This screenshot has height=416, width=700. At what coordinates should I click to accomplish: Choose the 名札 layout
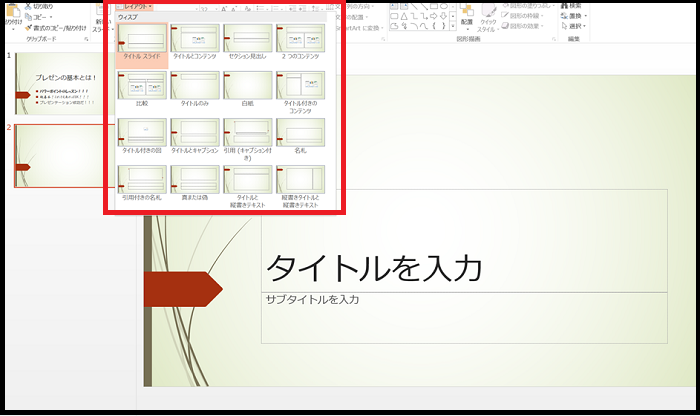pyautogui.click(x=300, y=136)
